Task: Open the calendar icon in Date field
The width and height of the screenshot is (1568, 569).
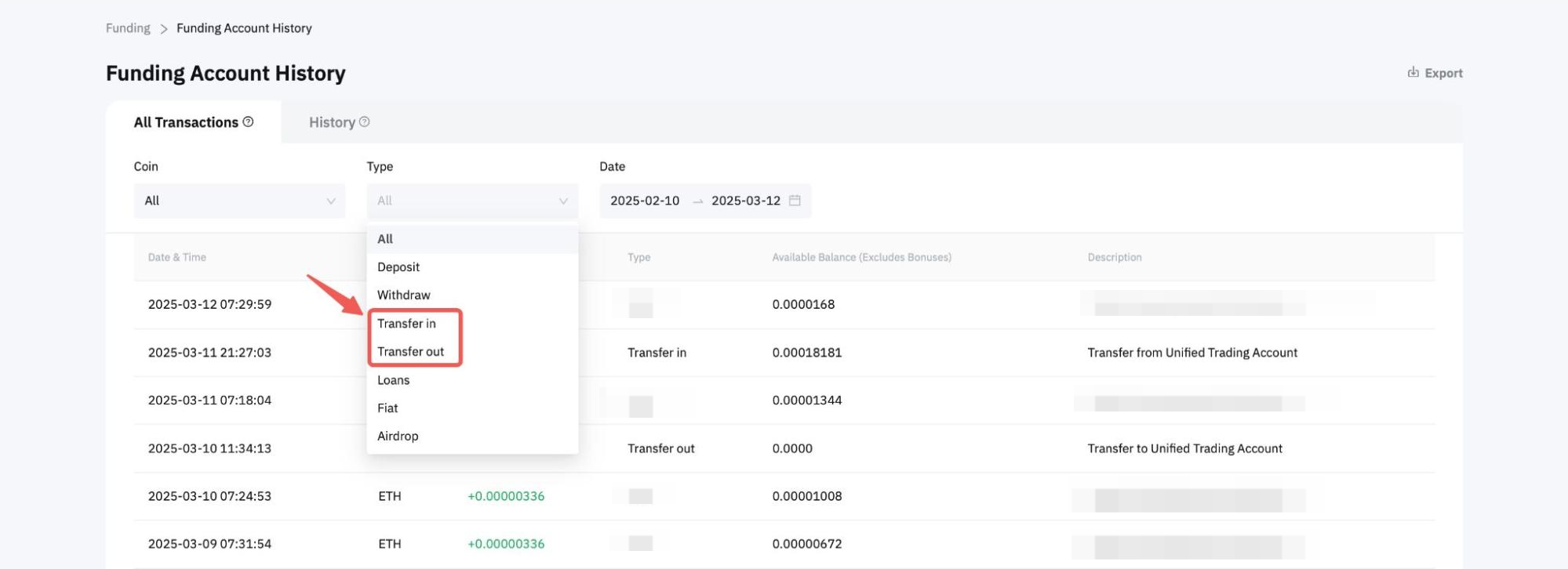Action: coord(795,201)
